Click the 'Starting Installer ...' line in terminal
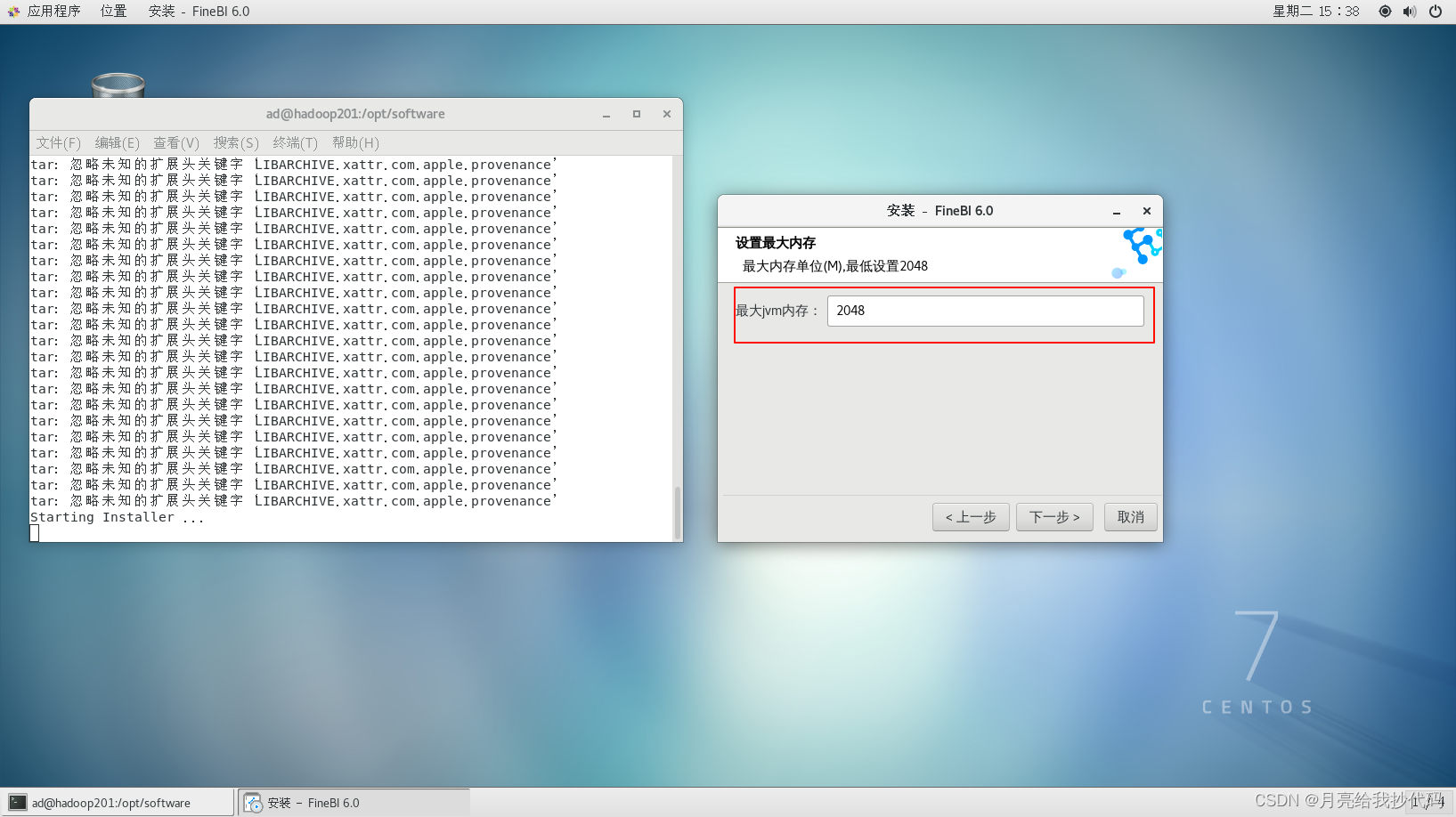Screen dimensions: 1456x817 [118, 517]
